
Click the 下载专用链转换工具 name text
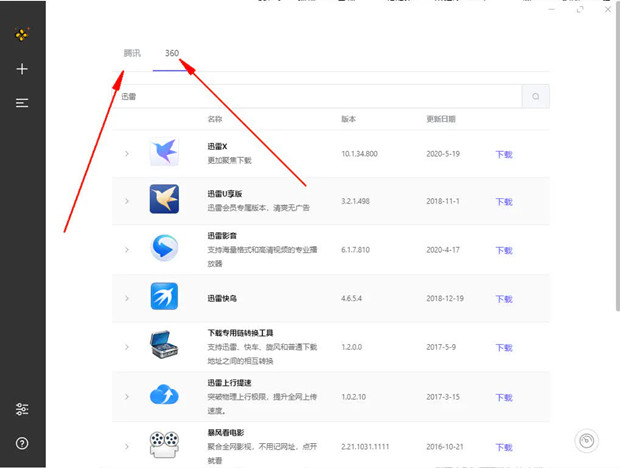pyautogui.click(x=240, y=333)
